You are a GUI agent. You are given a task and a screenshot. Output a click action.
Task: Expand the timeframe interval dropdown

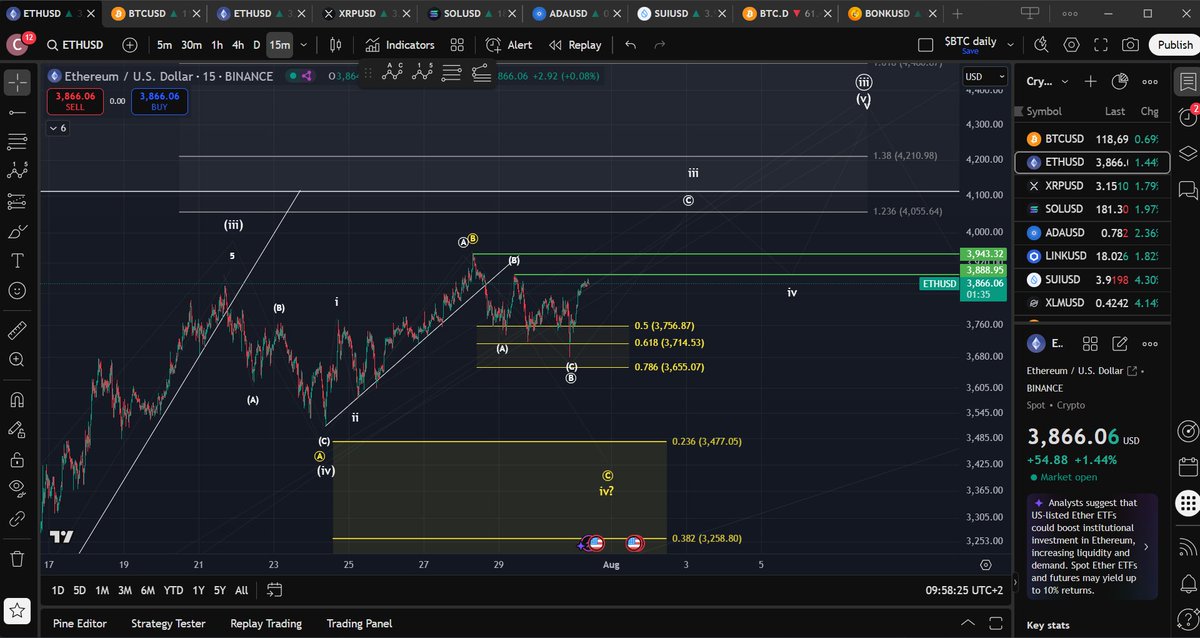(303, 45)
